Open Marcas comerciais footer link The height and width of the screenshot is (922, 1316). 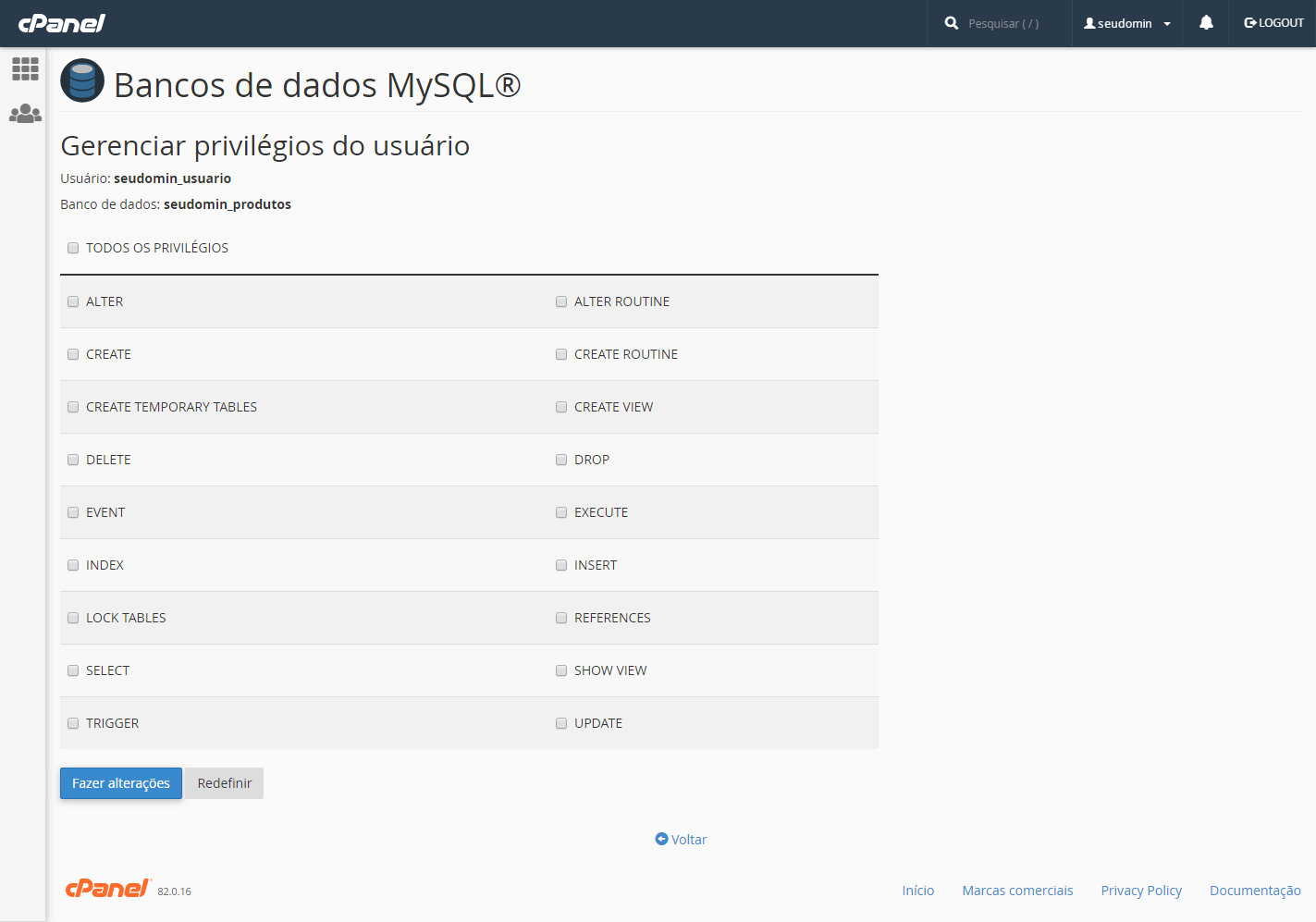click(1017, 891)
